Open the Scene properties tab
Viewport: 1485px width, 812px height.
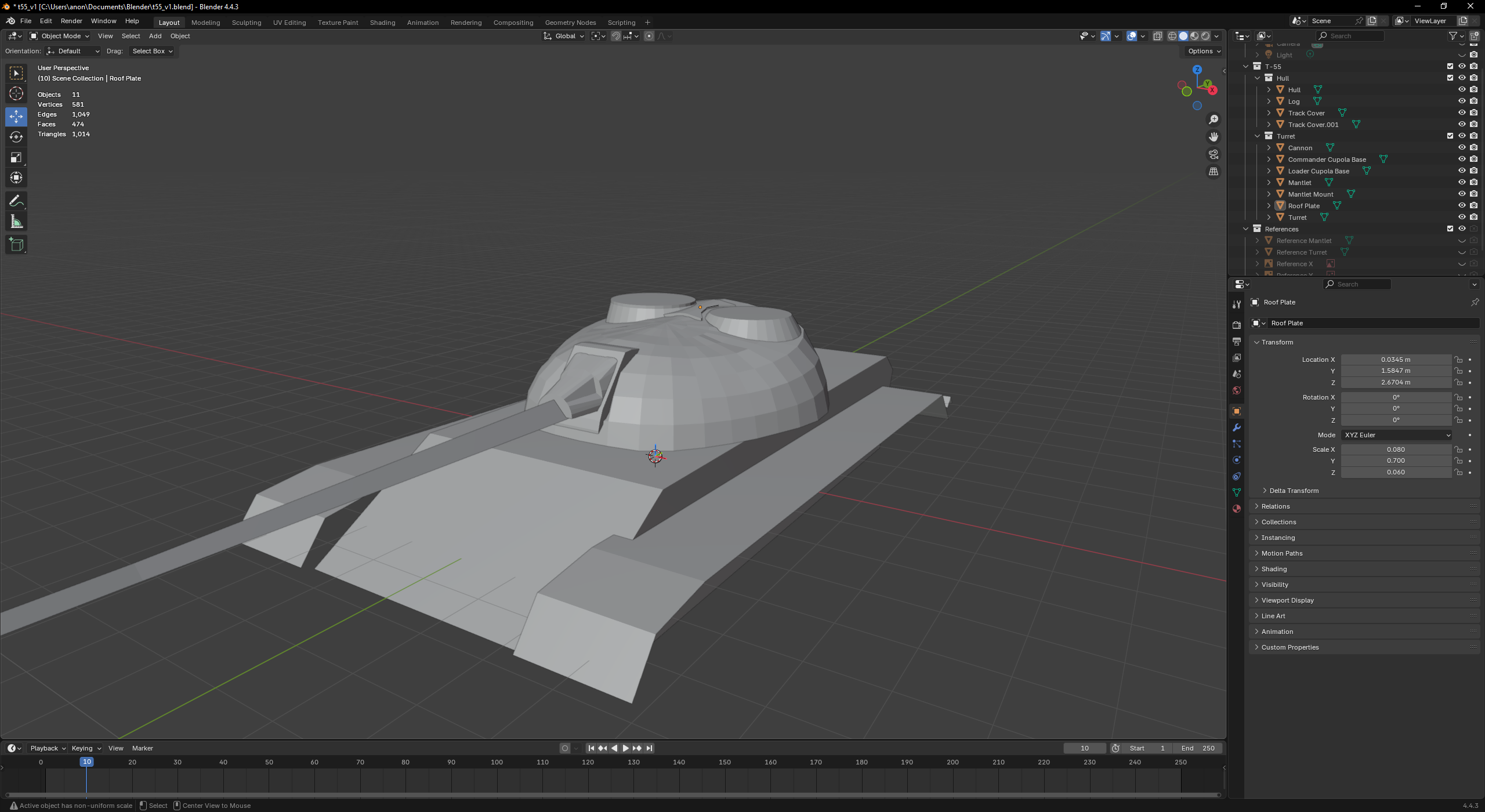coord(1237,374)
